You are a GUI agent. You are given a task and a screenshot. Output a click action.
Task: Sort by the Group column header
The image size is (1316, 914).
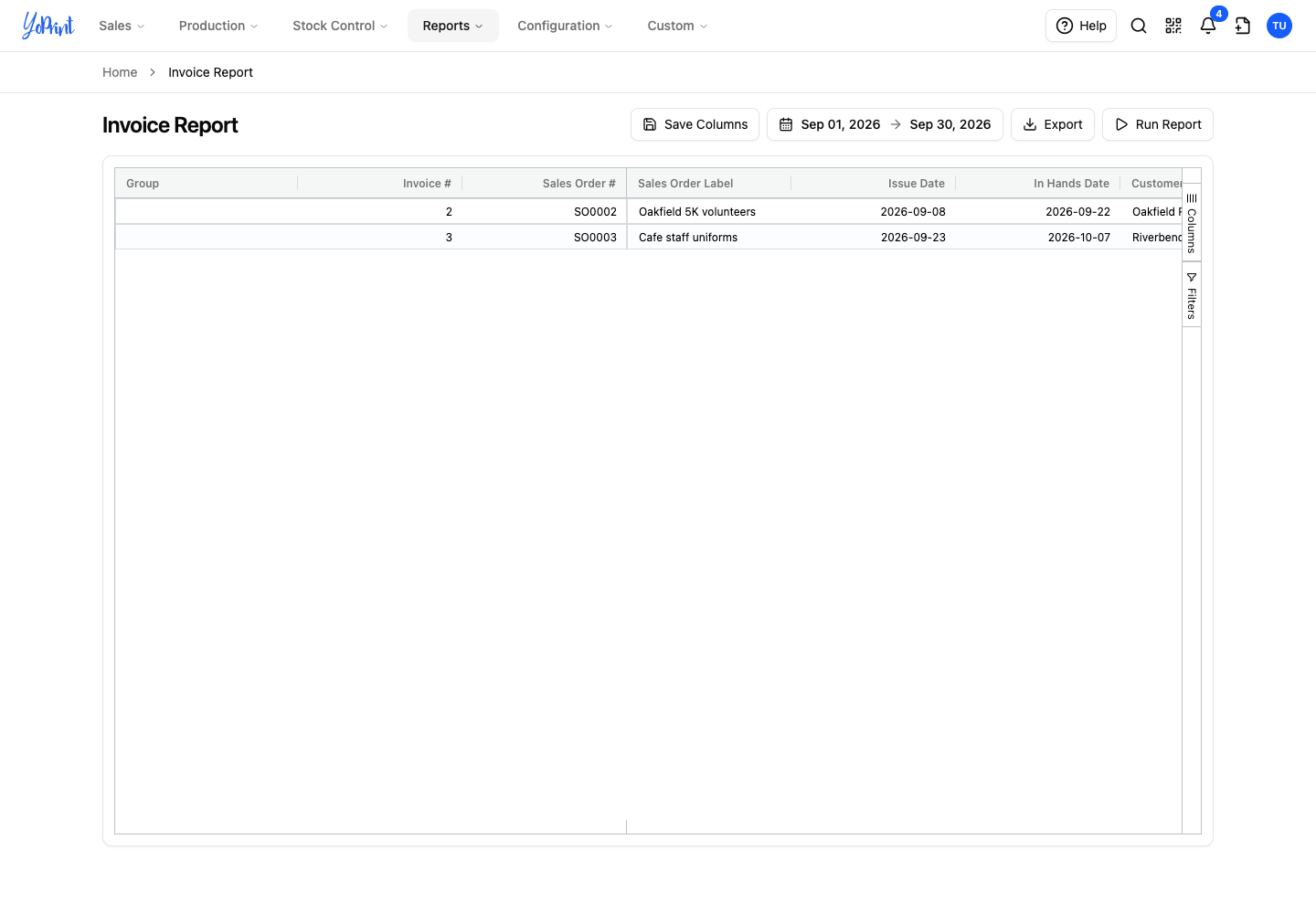[x=207, y=184]
